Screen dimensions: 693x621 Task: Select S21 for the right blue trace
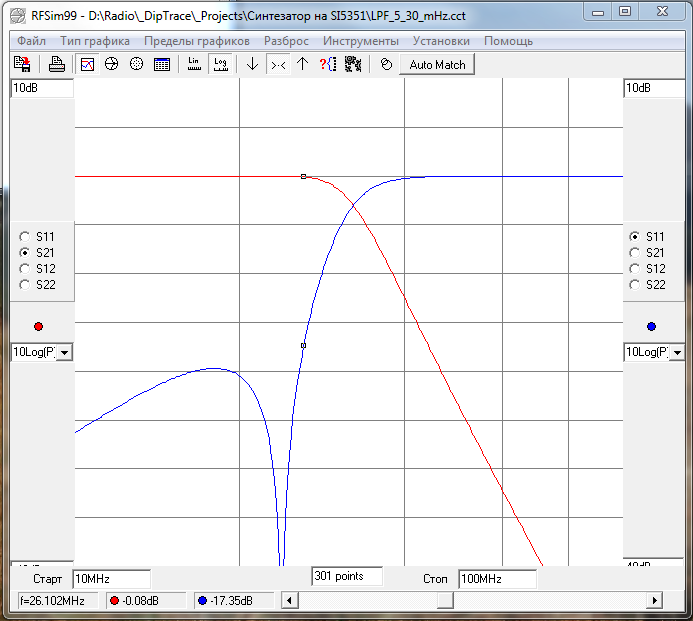(x=635, y=253)
